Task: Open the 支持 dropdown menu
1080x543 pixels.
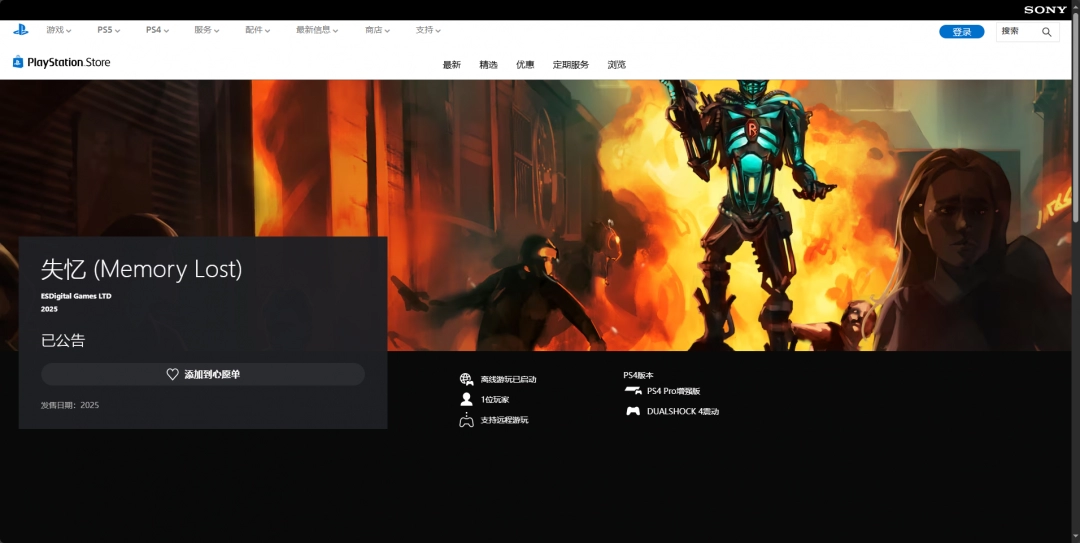Action: coord(429,30)
